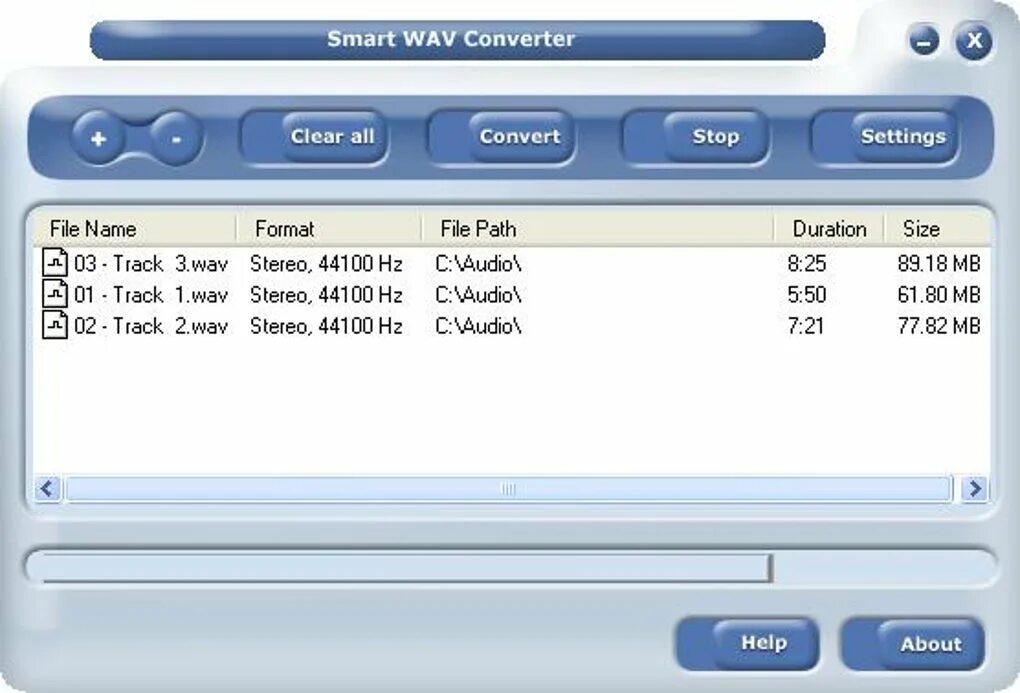
Task: Select the file icon of 02 - Track 2.wav
Action: [55, 325]
